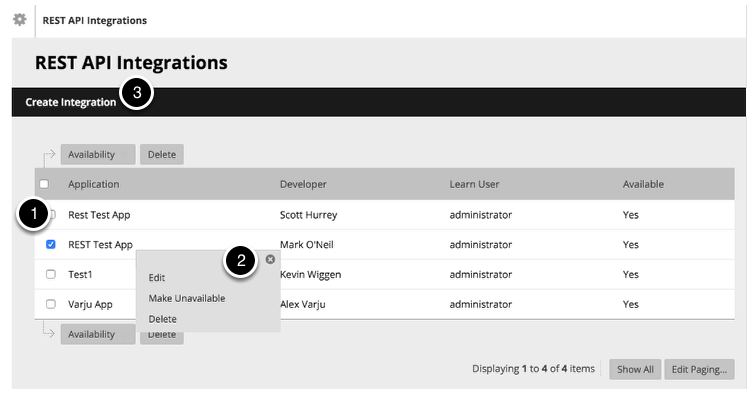
Task: Click the numbered marker 1 callout
Action: click(33, 213)
